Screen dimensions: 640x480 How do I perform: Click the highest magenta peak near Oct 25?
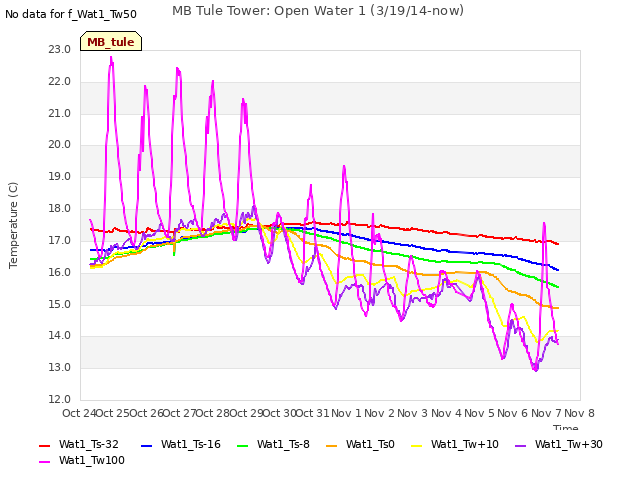coord(111,58)
